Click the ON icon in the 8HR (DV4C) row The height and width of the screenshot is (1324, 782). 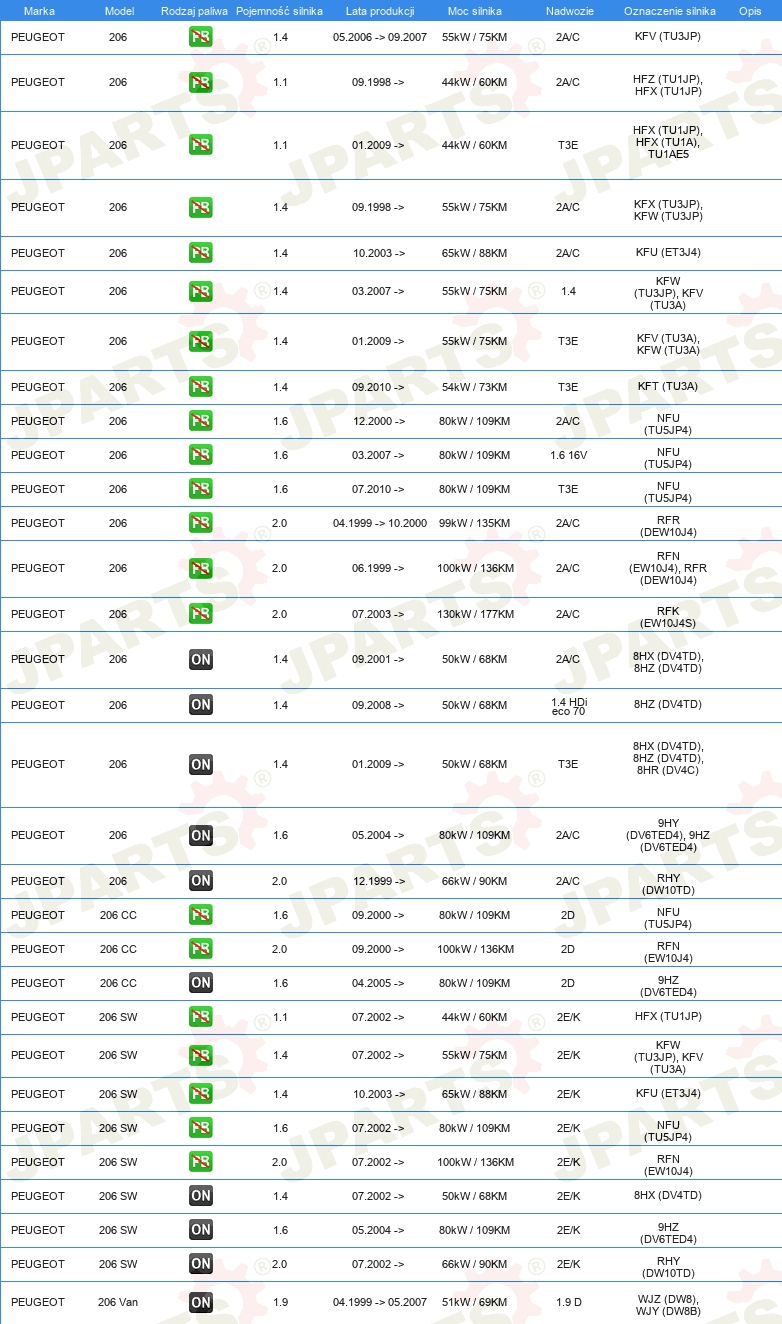(201, 765)
